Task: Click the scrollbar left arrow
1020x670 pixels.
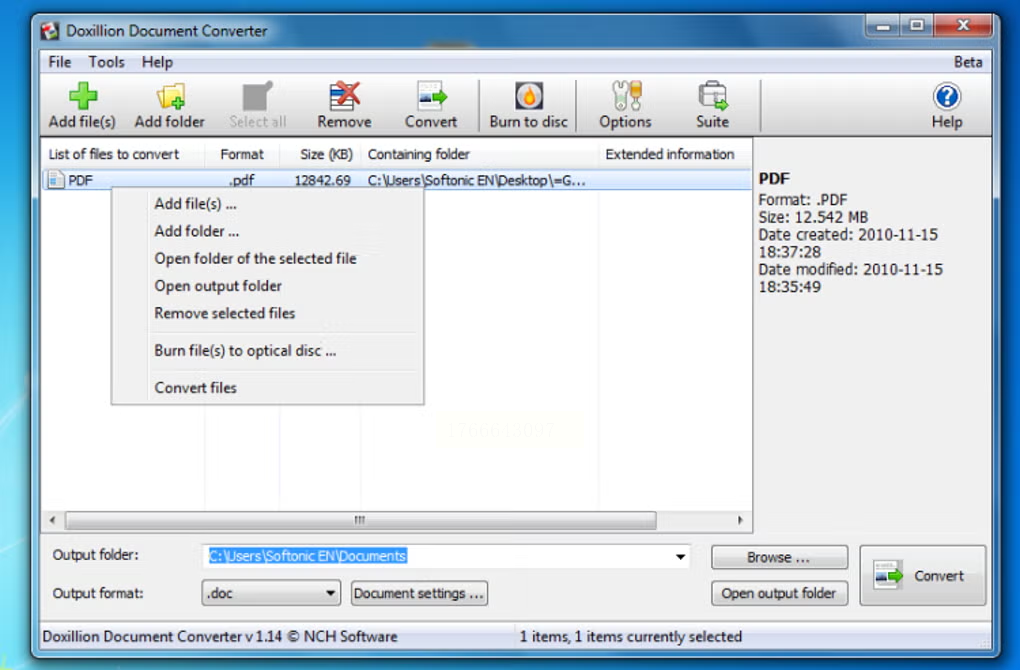Action: 53,520
